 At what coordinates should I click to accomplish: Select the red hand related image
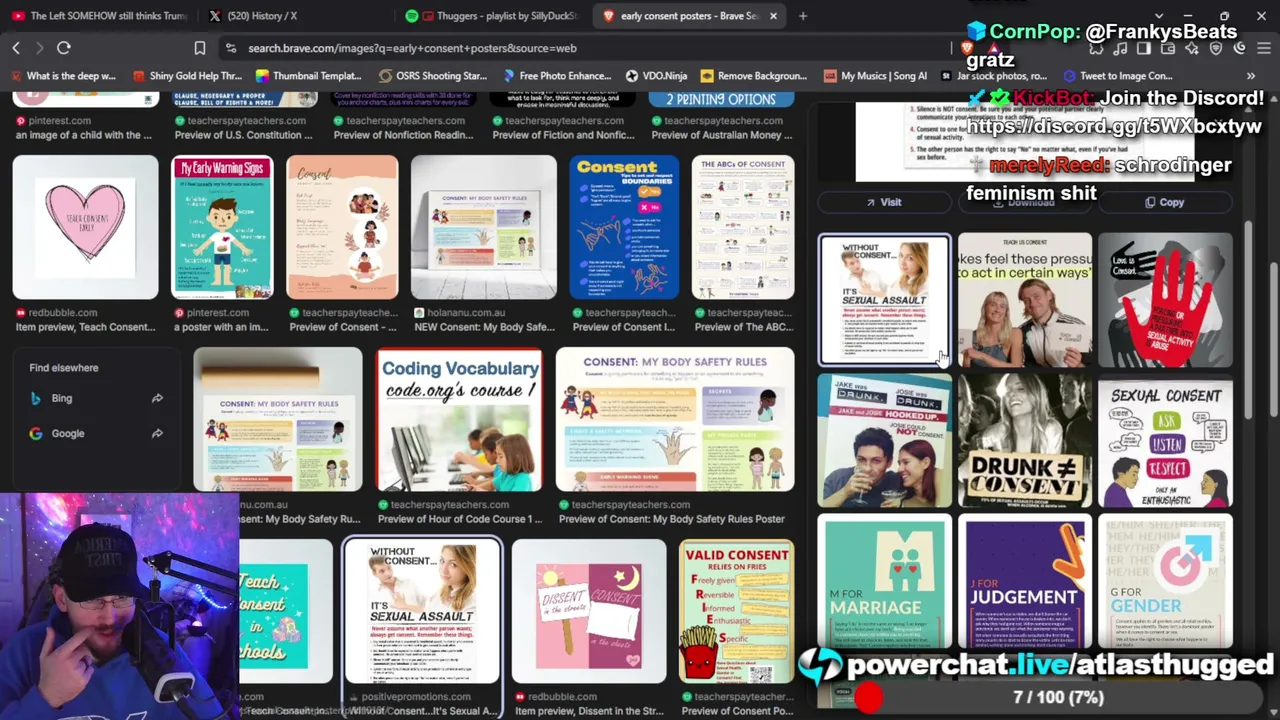tap(1165, 300)
